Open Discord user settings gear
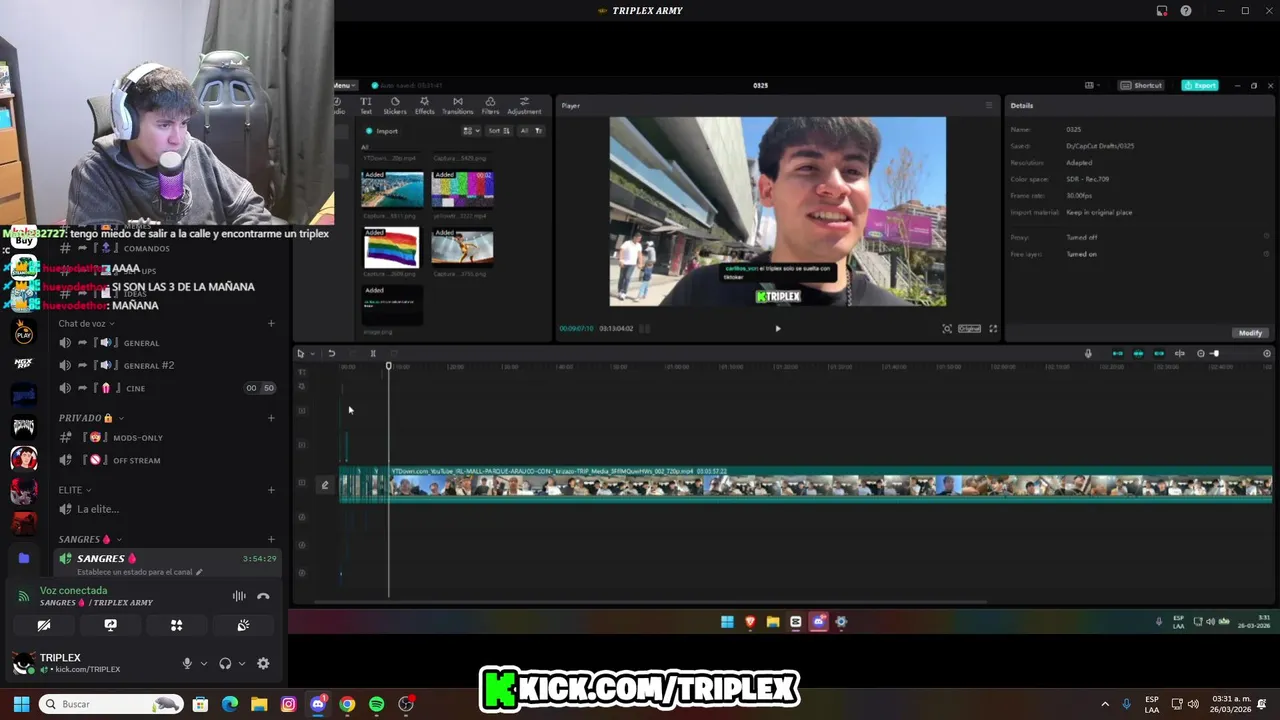This screenshot has width=1280, height=720. [263, 663]
